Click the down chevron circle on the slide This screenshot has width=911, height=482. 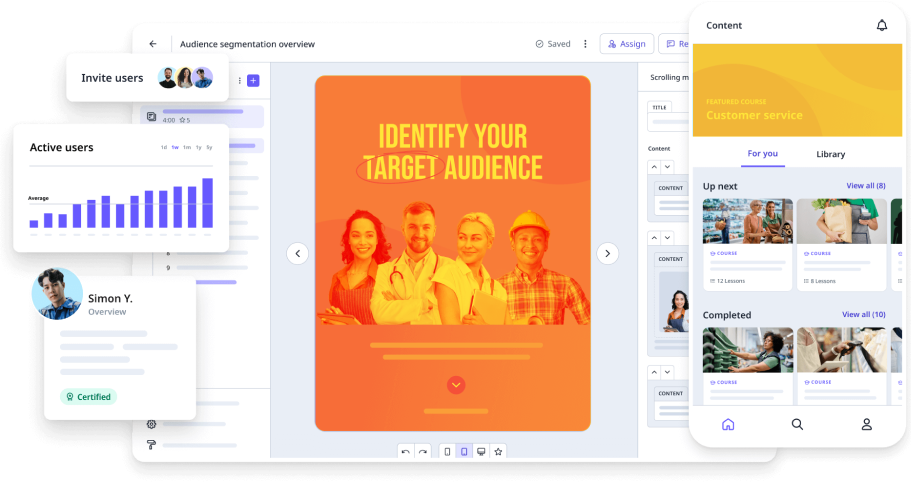[456, 384]
